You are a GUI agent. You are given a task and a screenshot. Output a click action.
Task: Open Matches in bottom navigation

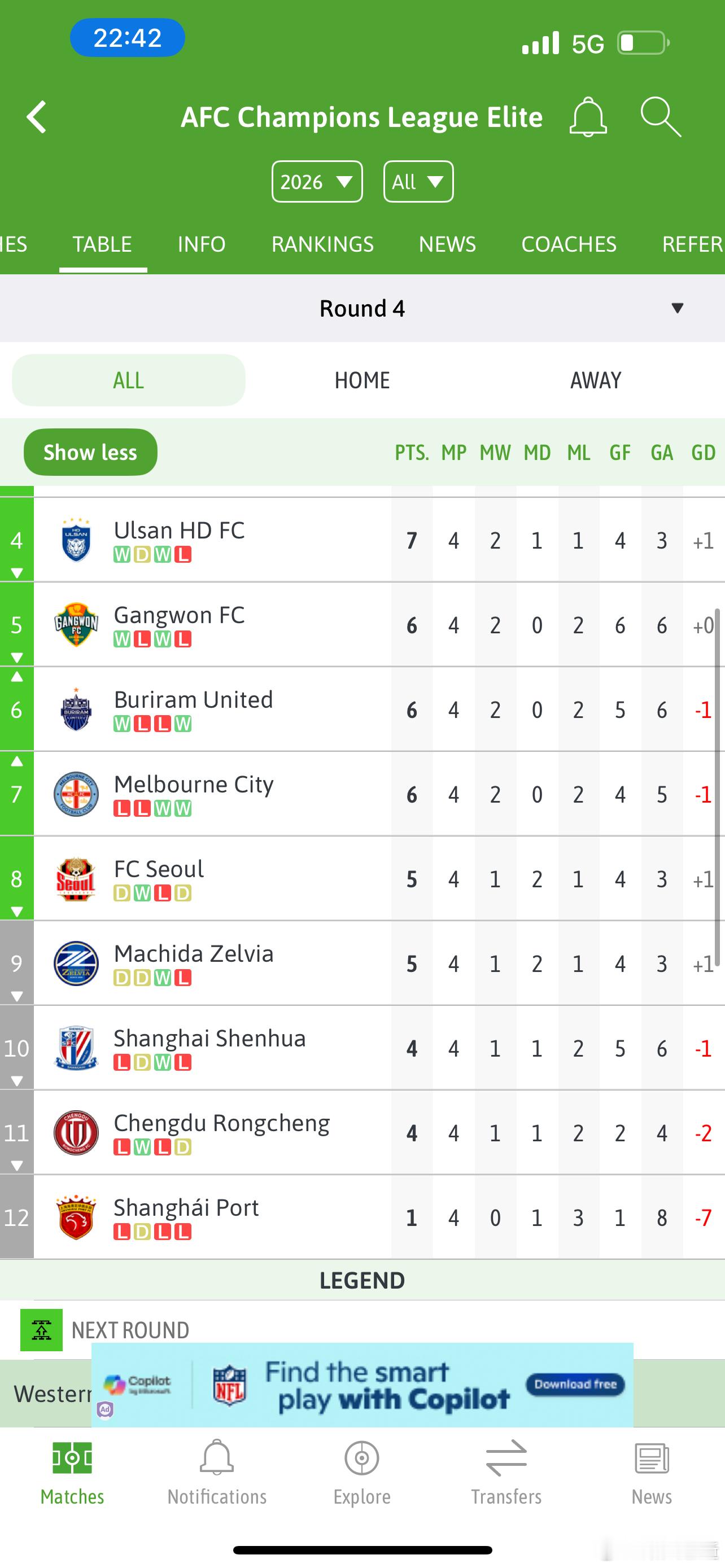pos(72,1472)
